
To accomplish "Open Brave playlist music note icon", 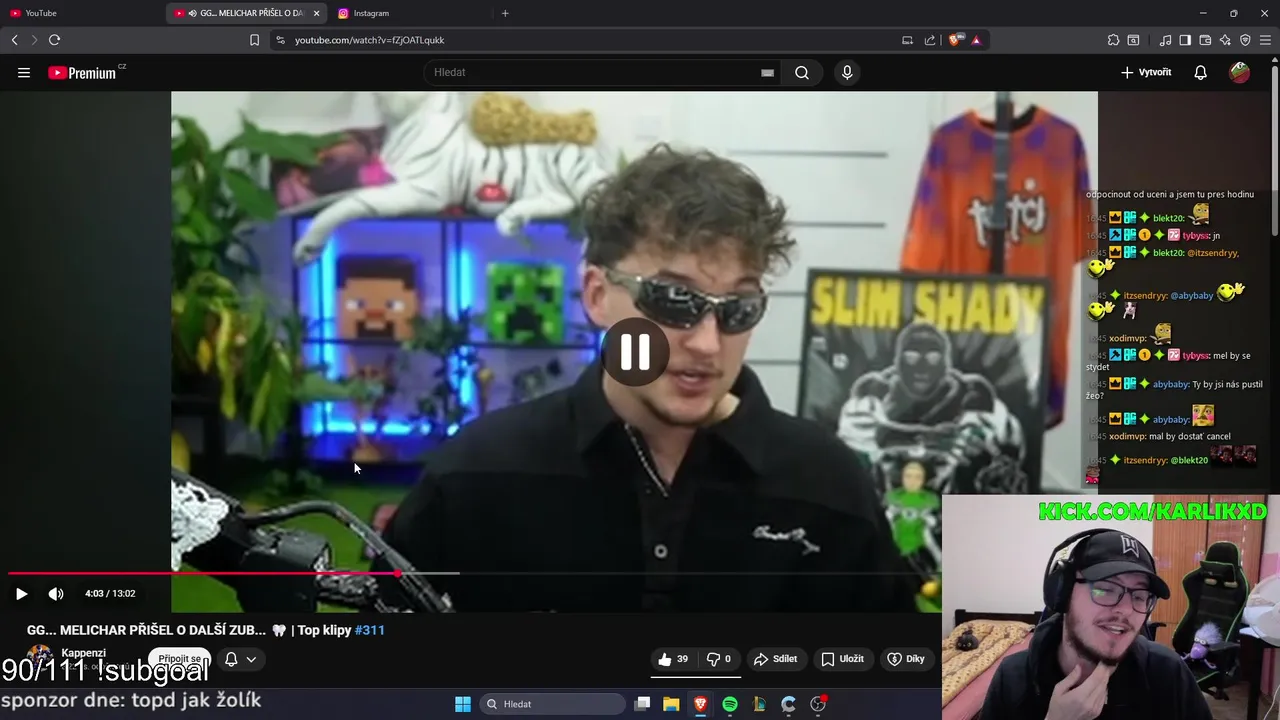I will pyautogui.click(x=1165, y=40).
